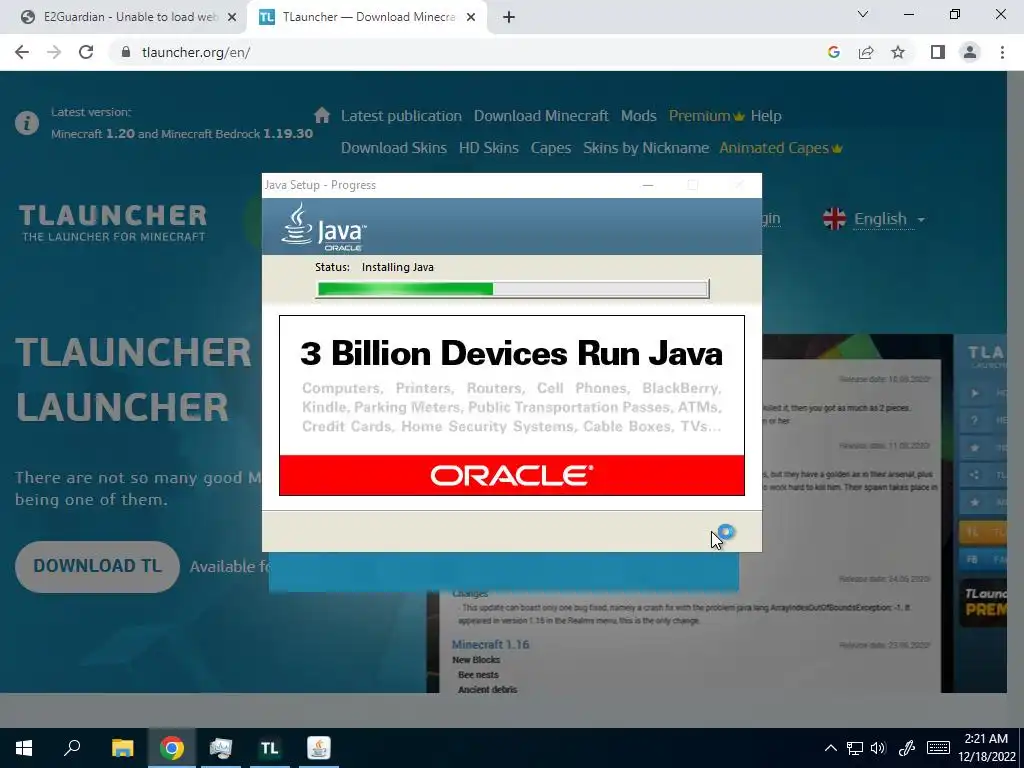Switch to Java installer taskbar icon

tap(319, 748)
